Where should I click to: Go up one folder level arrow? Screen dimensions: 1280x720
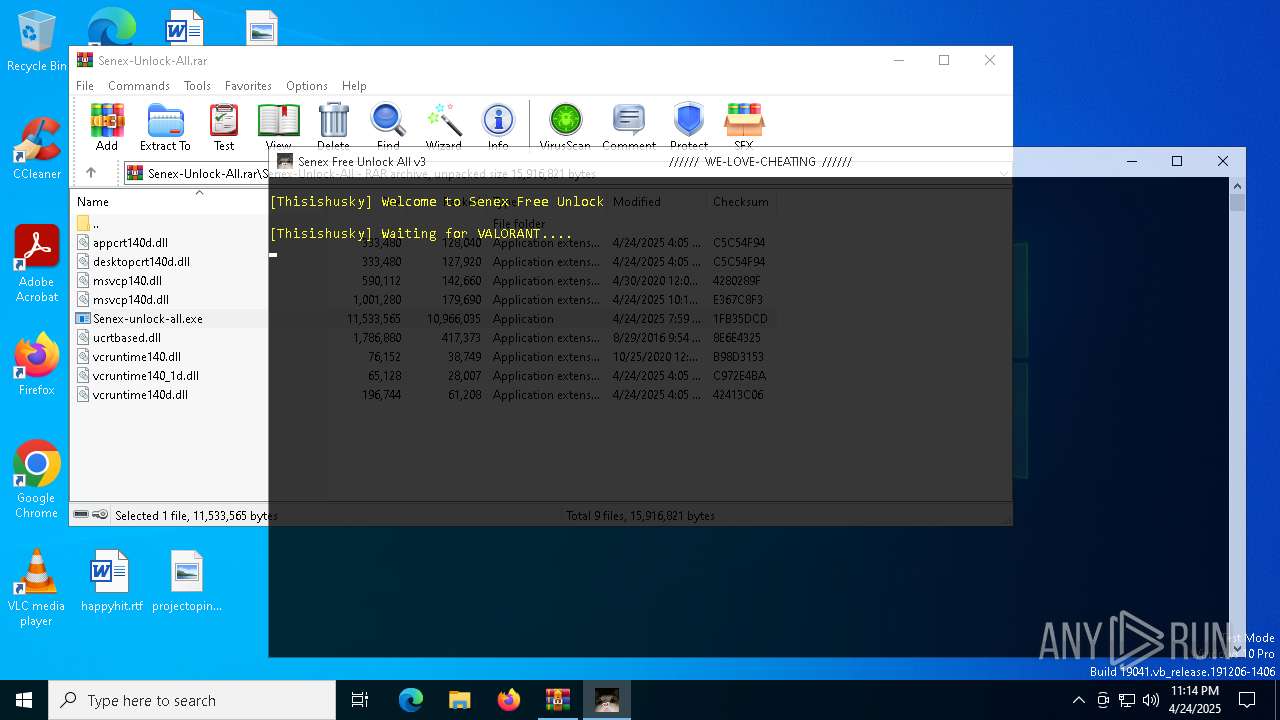tap(91, 173)
